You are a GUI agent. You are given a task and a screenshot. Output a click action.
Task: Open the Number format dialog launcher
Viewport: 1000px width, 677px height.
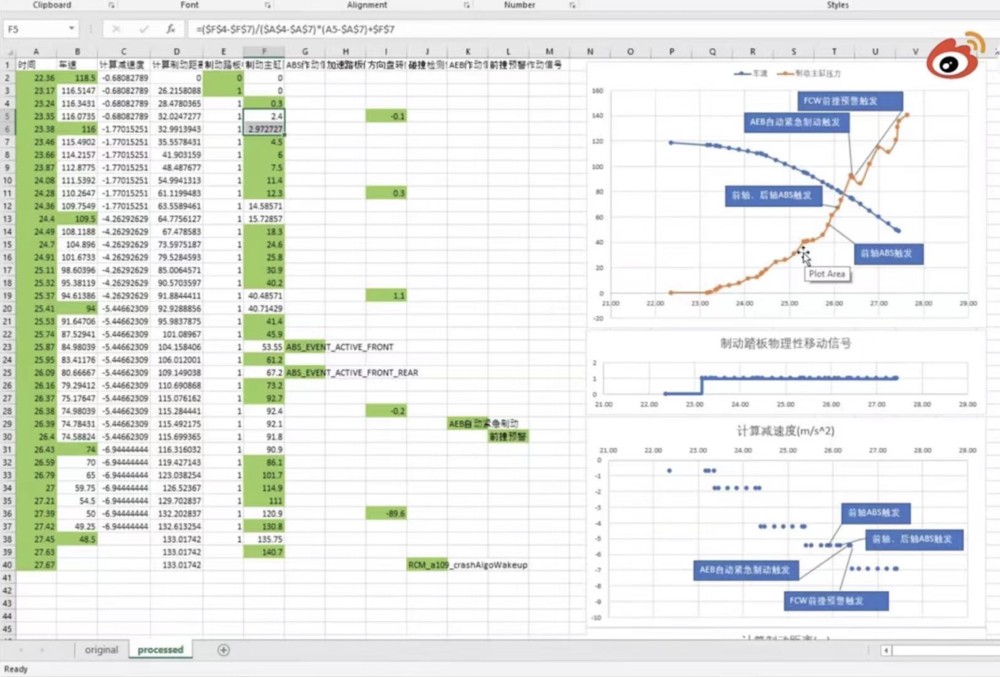pyautogui.click(x=572, y=5)
